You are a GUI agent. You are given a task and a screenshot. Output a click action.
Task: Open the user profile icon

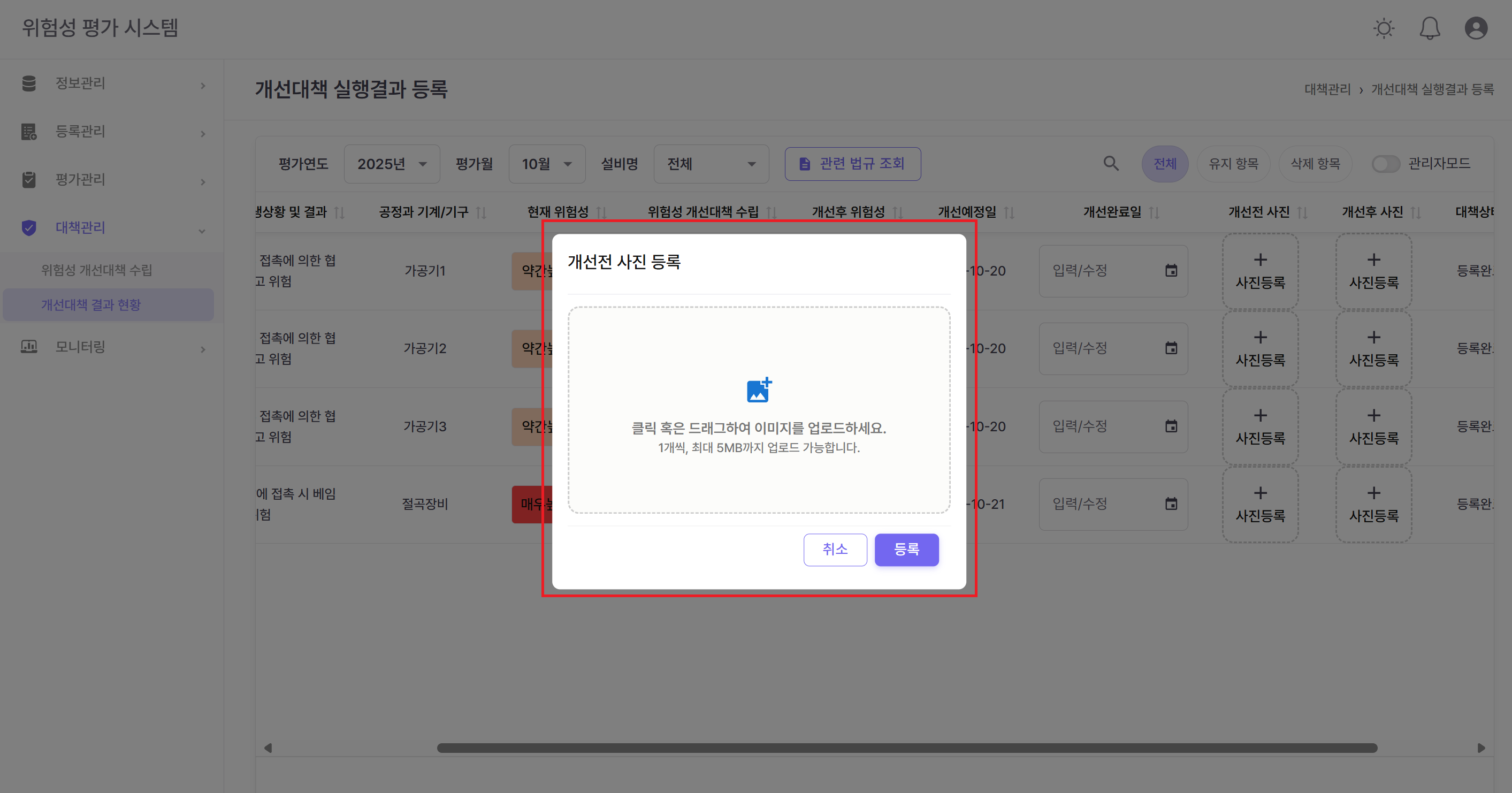pos(1476,28)
